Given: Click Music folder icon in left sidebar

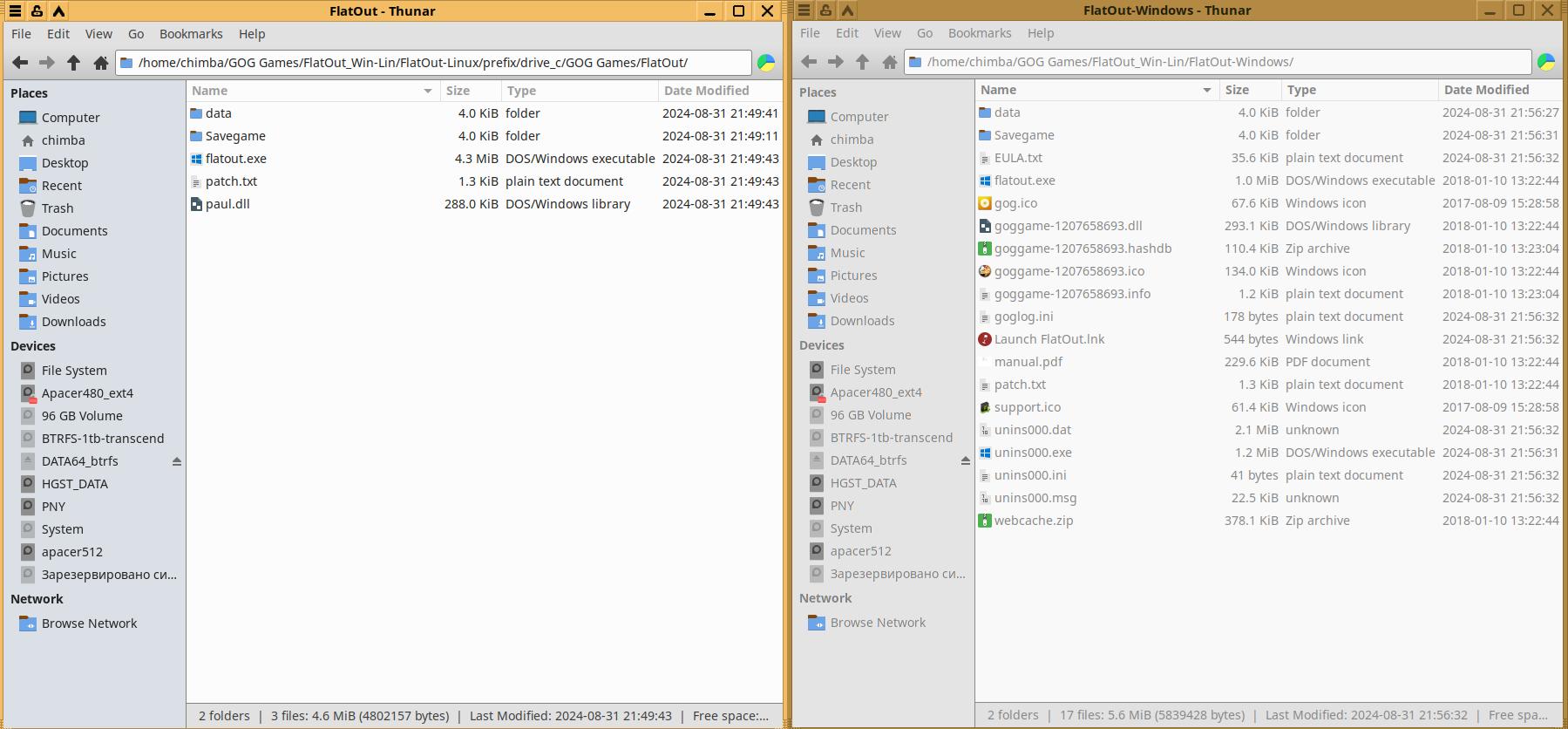Looking at the screenshot, I should click(x=28, y=254).
